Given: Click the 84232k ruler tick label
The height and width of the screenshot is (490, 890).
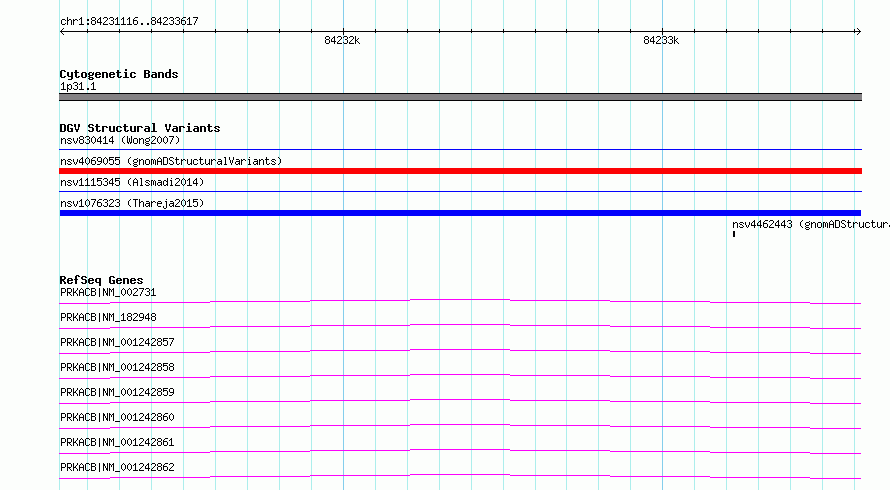Looking at the screenshot, I should [x=342, y=40].
